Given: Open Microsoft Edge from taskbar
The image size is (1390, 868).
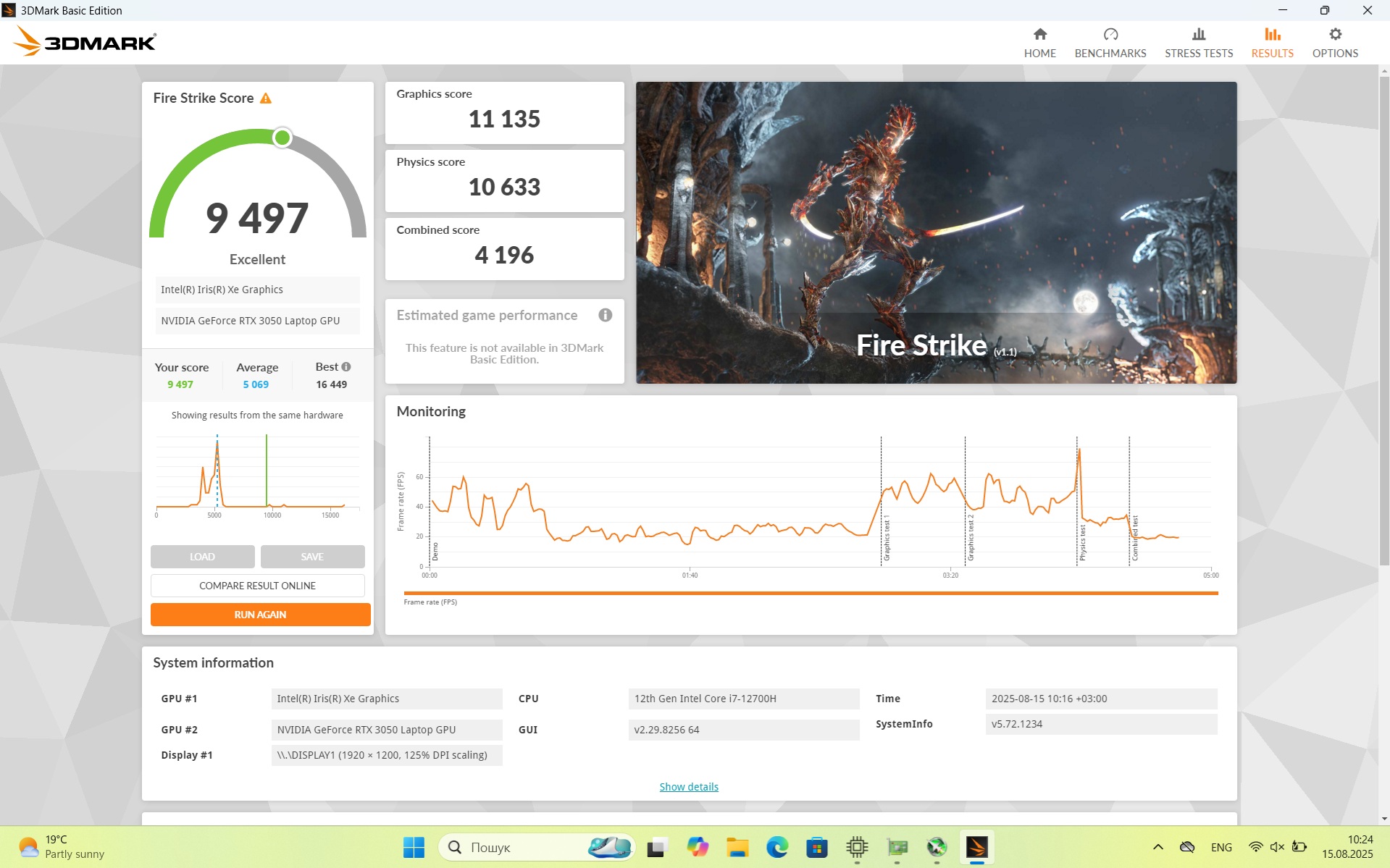Looking at the screenshot, I should pos(777,847).
